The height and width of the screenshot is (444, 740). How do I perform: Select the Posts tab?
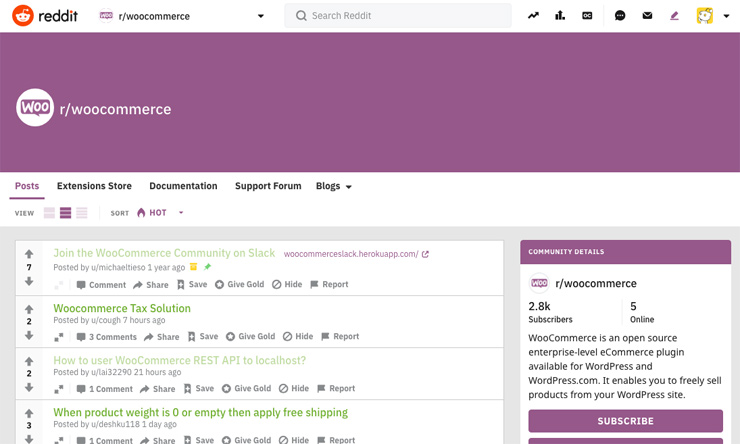click(x=27, y=186)
